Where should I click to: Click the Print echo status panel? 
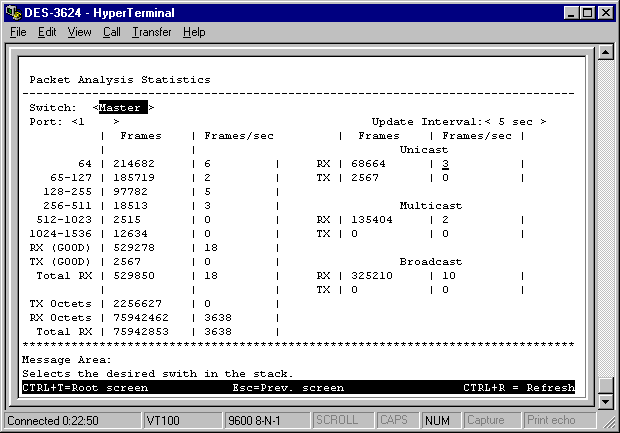551,420
